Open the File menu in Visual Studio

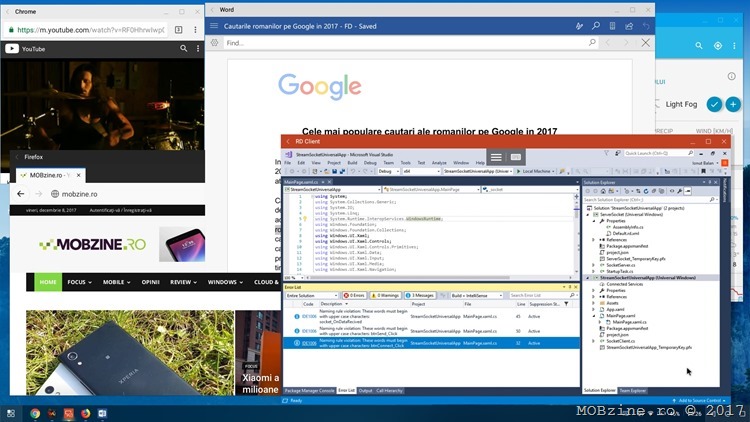pyautogui.click(x=287, y=163)
